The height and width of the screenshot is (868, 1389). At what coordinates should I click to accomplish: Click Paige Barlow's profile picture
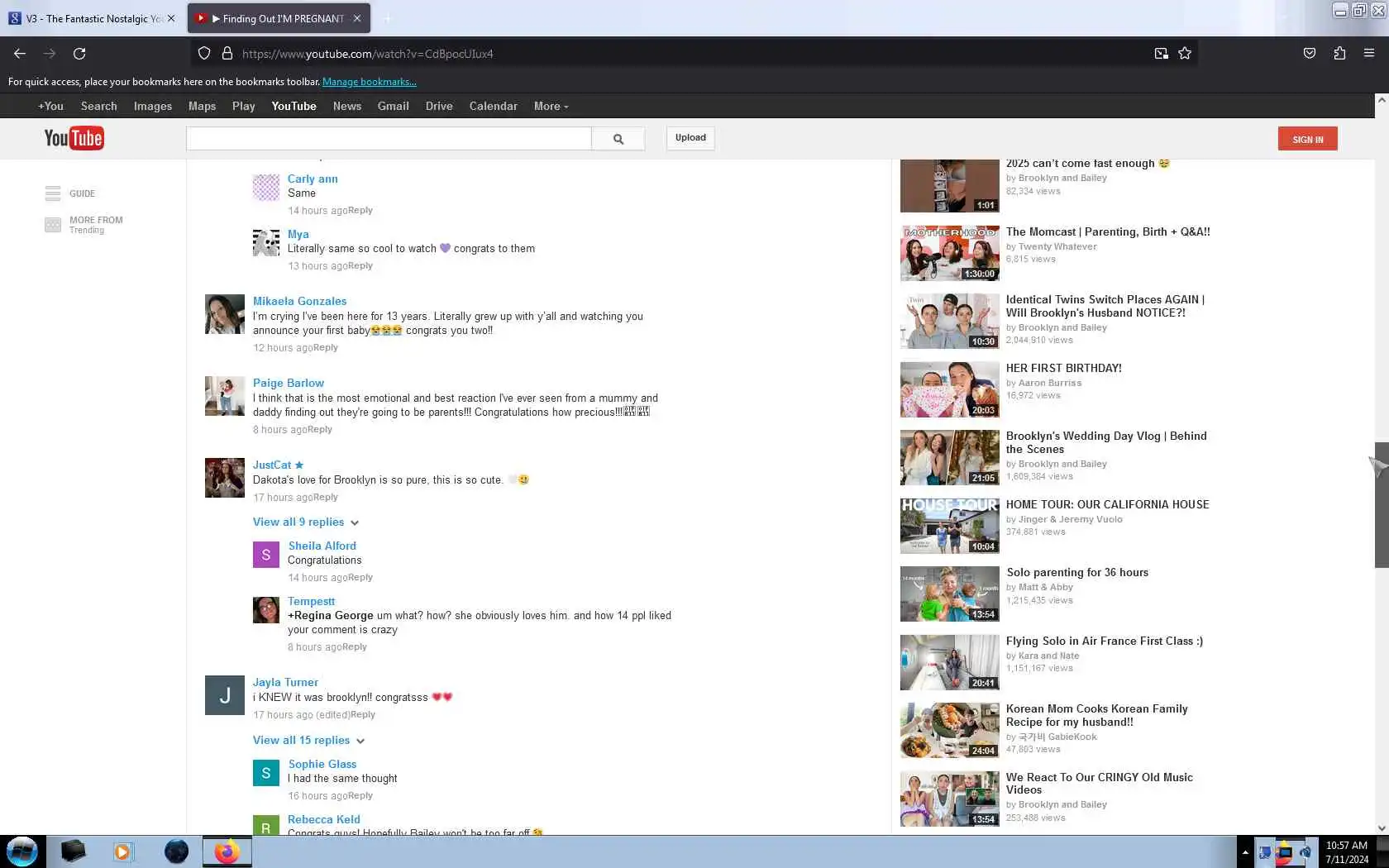225,396
